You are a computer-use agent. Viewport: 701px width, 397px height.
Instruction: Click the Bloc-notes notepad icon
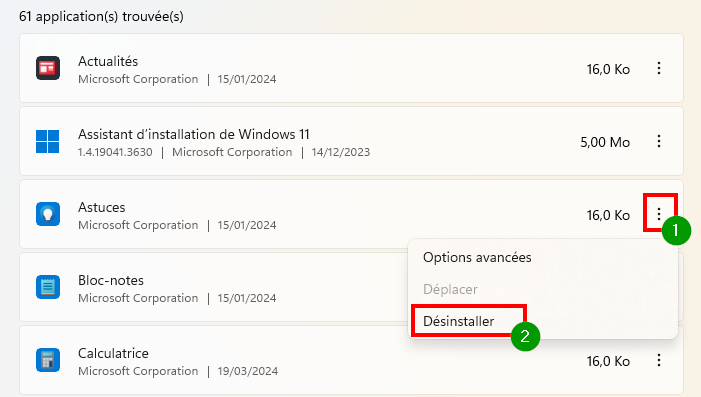coord(48,287)
